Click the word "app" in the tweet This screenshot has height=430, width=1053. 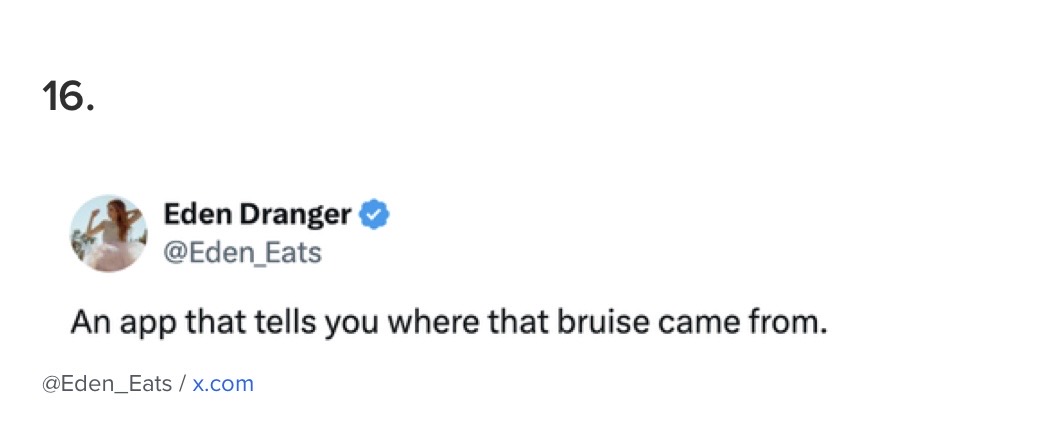tap(139, 325)
